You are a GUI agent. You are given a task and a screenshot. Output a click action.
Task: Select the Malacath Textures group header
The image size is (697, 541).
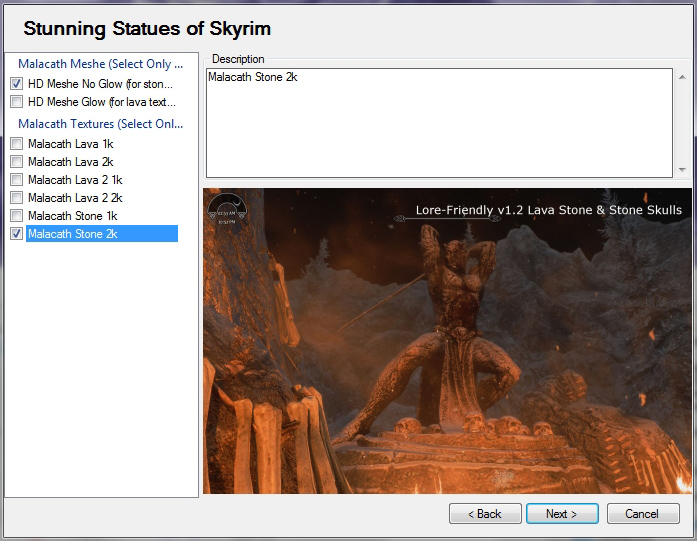tap(100, 124)
